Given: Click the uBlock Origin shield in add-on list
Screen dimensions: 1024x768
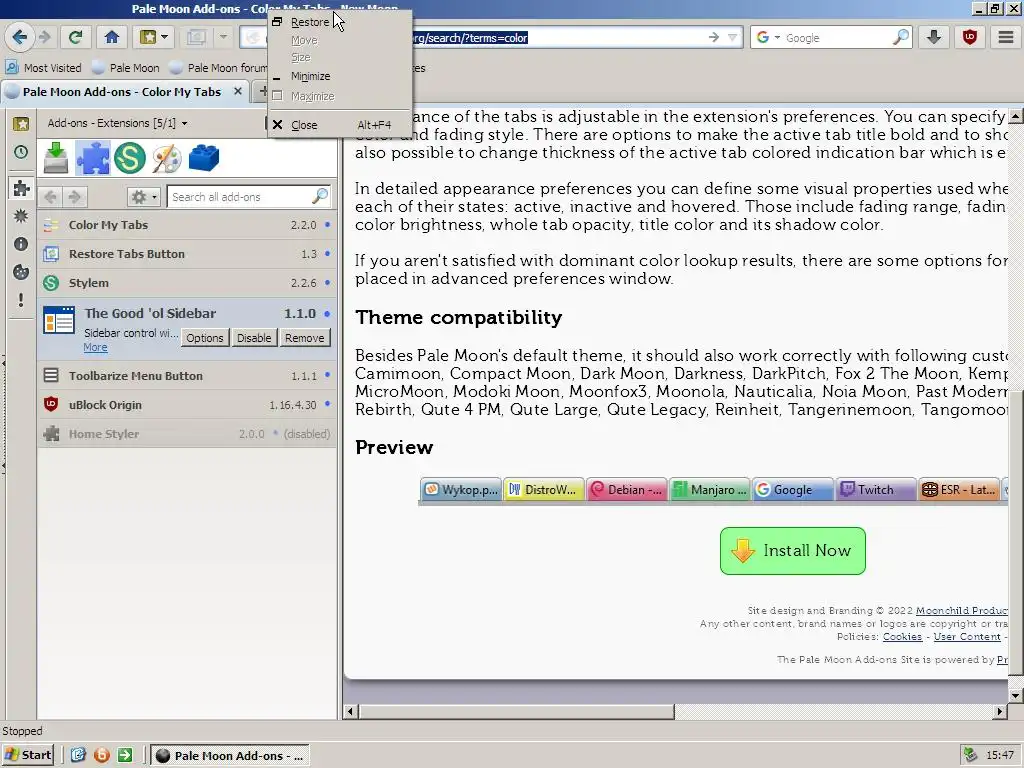Looking at the screenshot, I should (51, 404).
